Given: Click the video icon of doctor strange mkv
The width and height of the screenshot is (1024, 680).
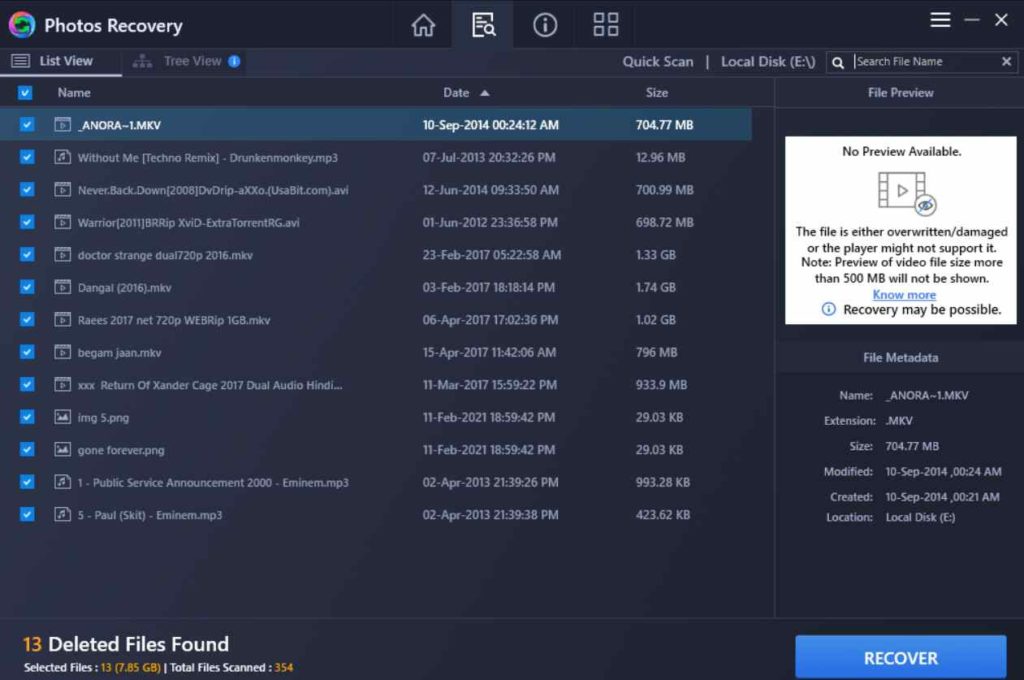Looking at the screenshot, I should (62, 254).
